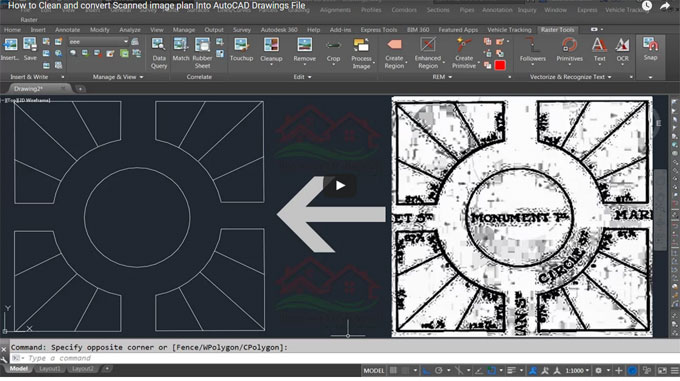The width and height of the screenshot is (680, 381).
Task: Click the Create Region tool
Action: tap(394, 53)
